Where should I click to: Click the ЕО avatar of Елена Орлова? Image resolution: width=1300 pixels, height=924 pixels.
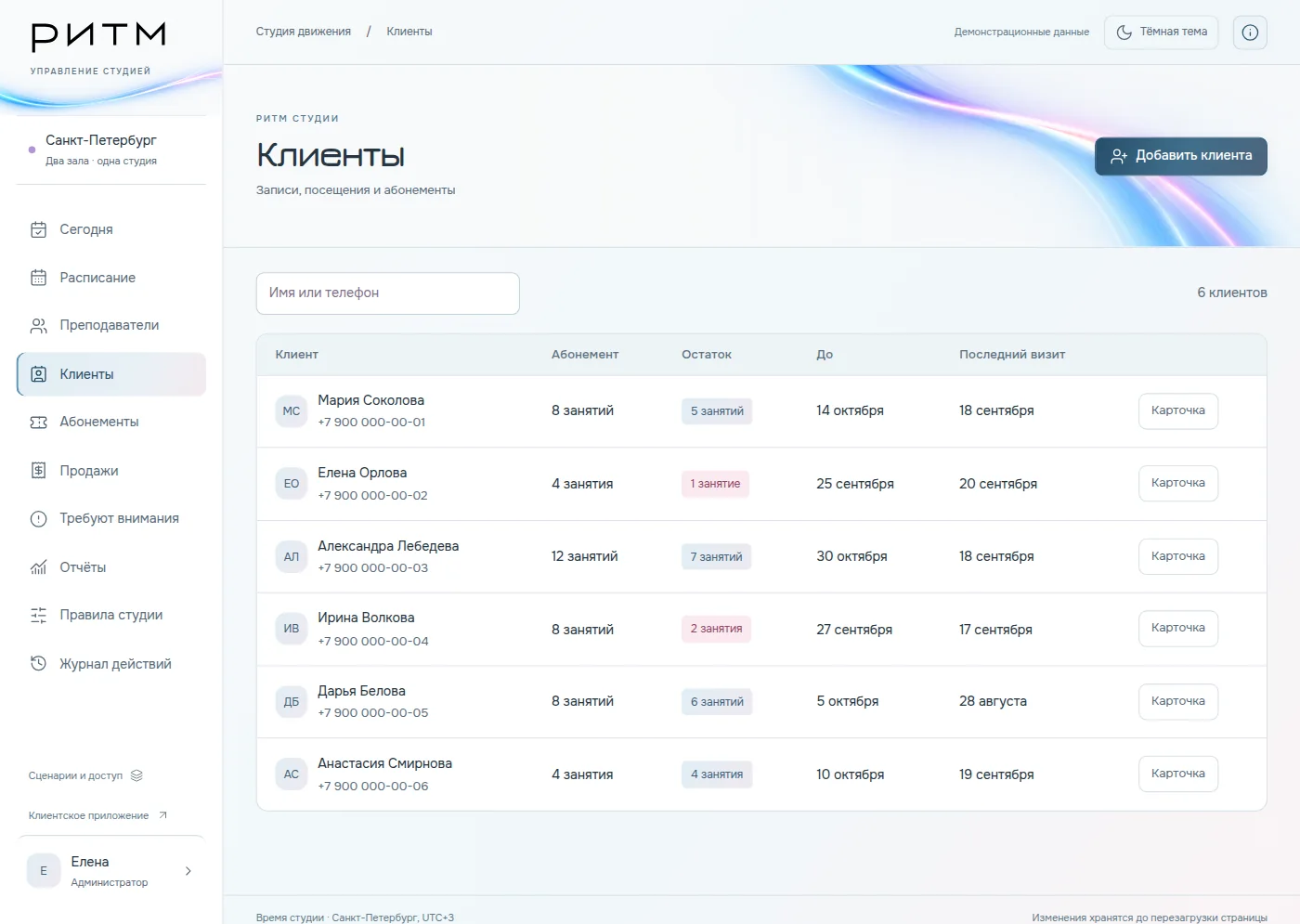pos(292,484)
